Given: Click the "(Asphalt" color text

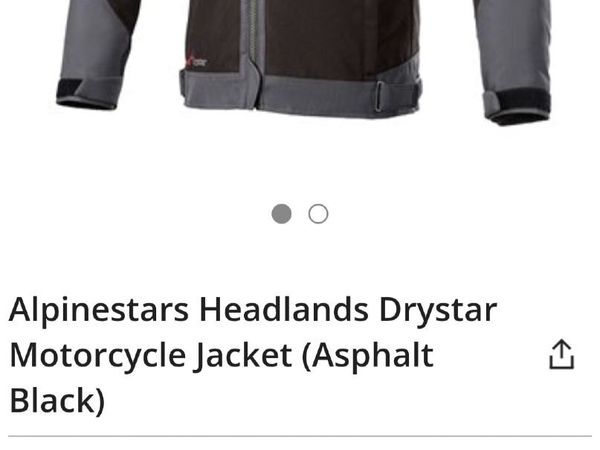Looking at the screenshot, I should 368,356.
